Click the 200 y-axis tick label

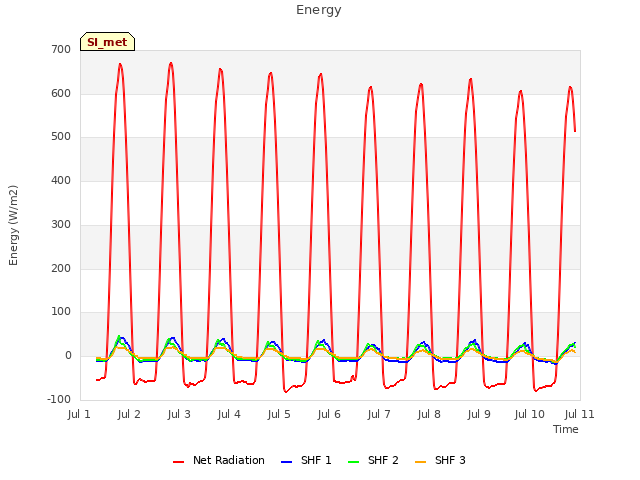(61, 269)
